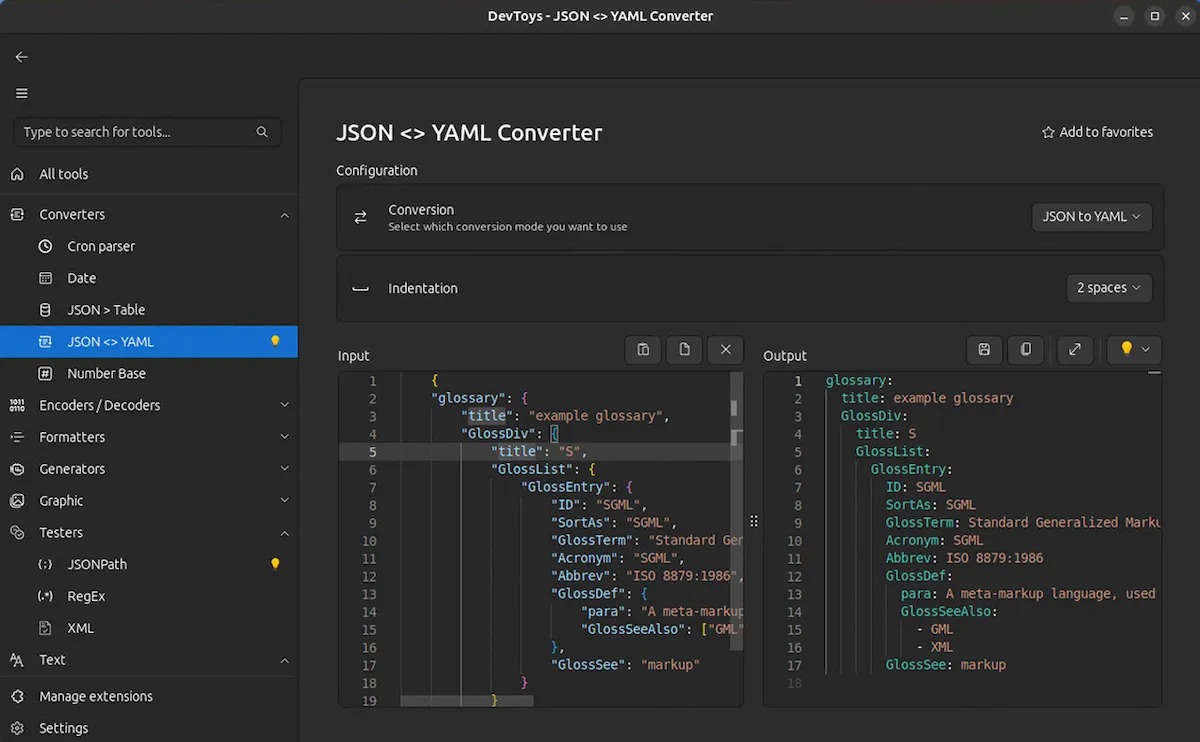Click the Date calendar icon
1200x742 pixels.
(45, 278)
